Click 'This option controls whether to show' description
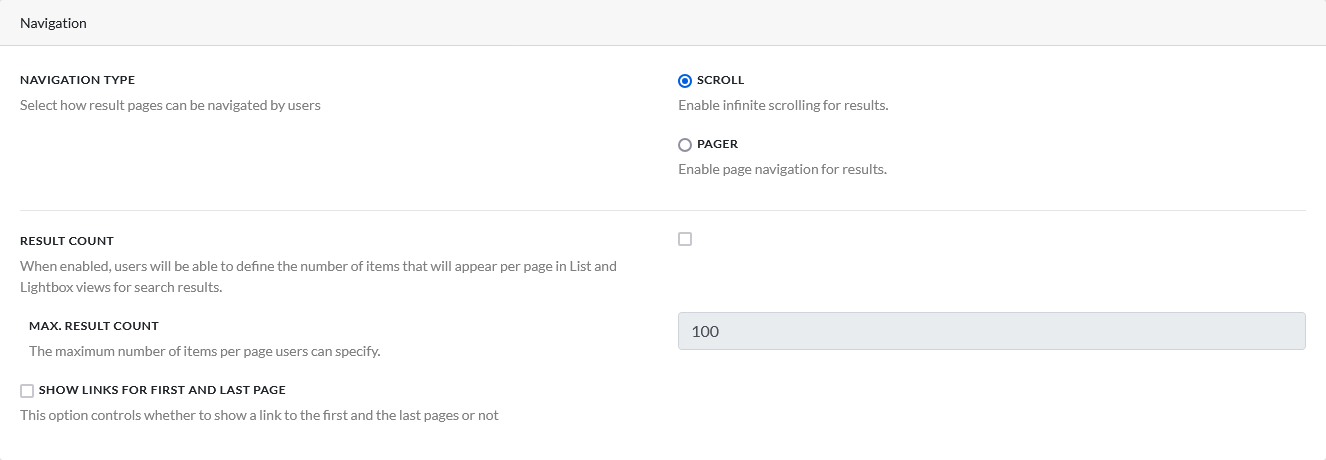 [x=259, y=415]
